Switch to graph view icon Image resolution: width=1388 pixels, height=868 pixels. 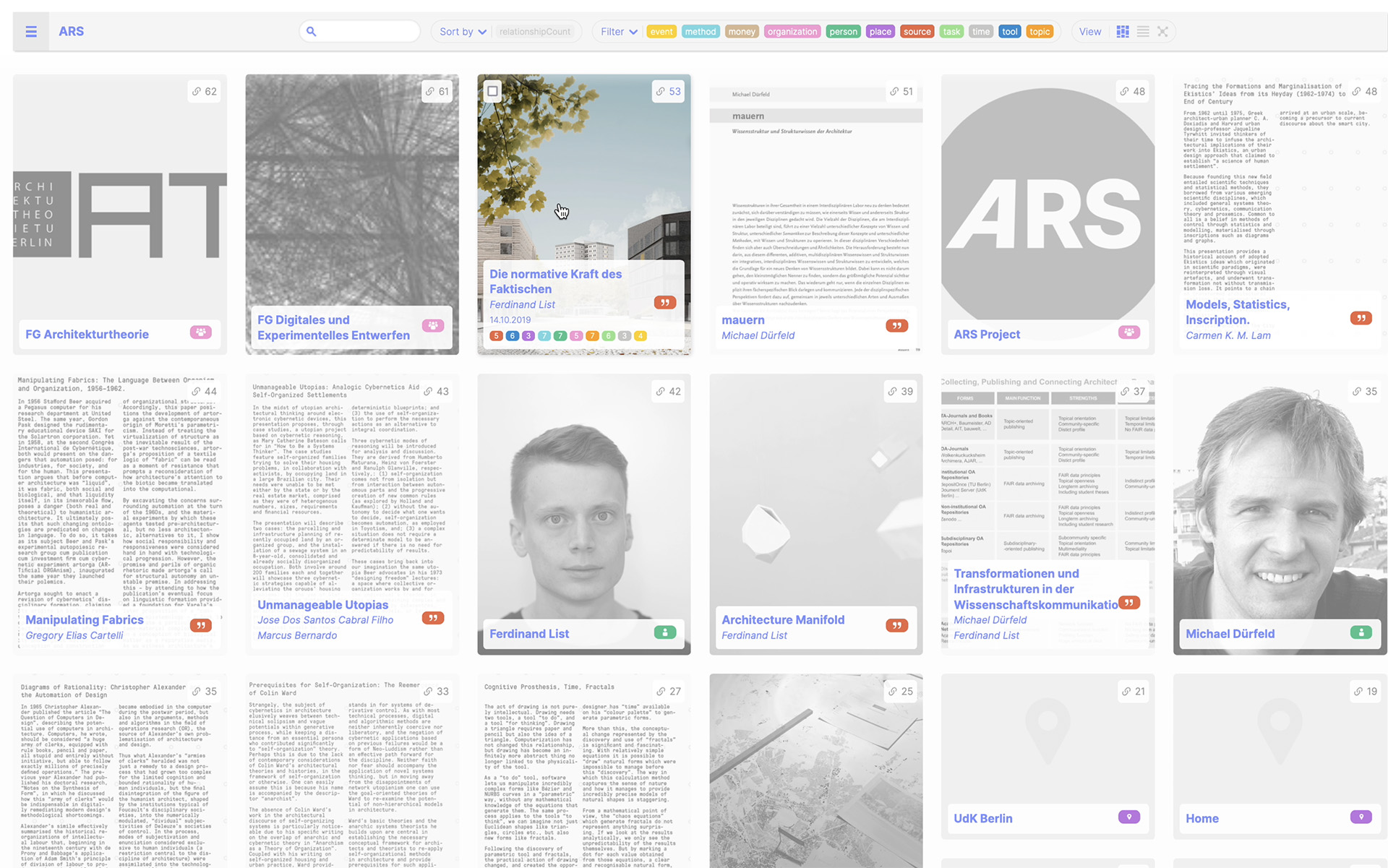pos(1162,31)
